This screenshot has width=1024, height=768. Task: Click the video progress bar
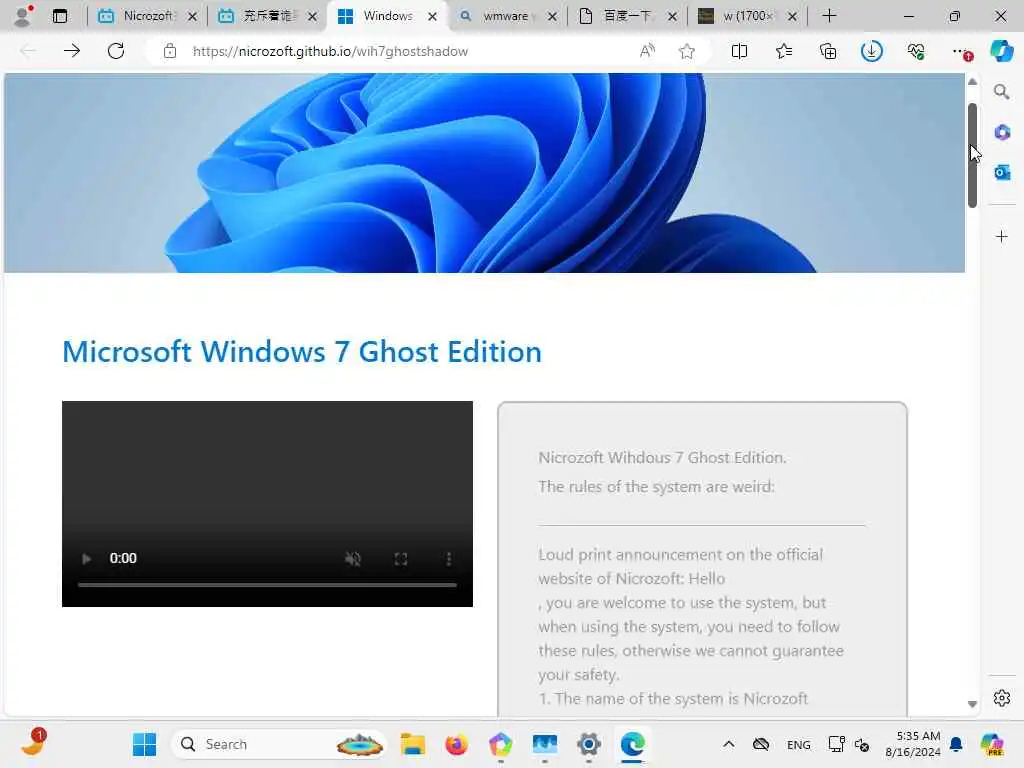click(267, 585)
